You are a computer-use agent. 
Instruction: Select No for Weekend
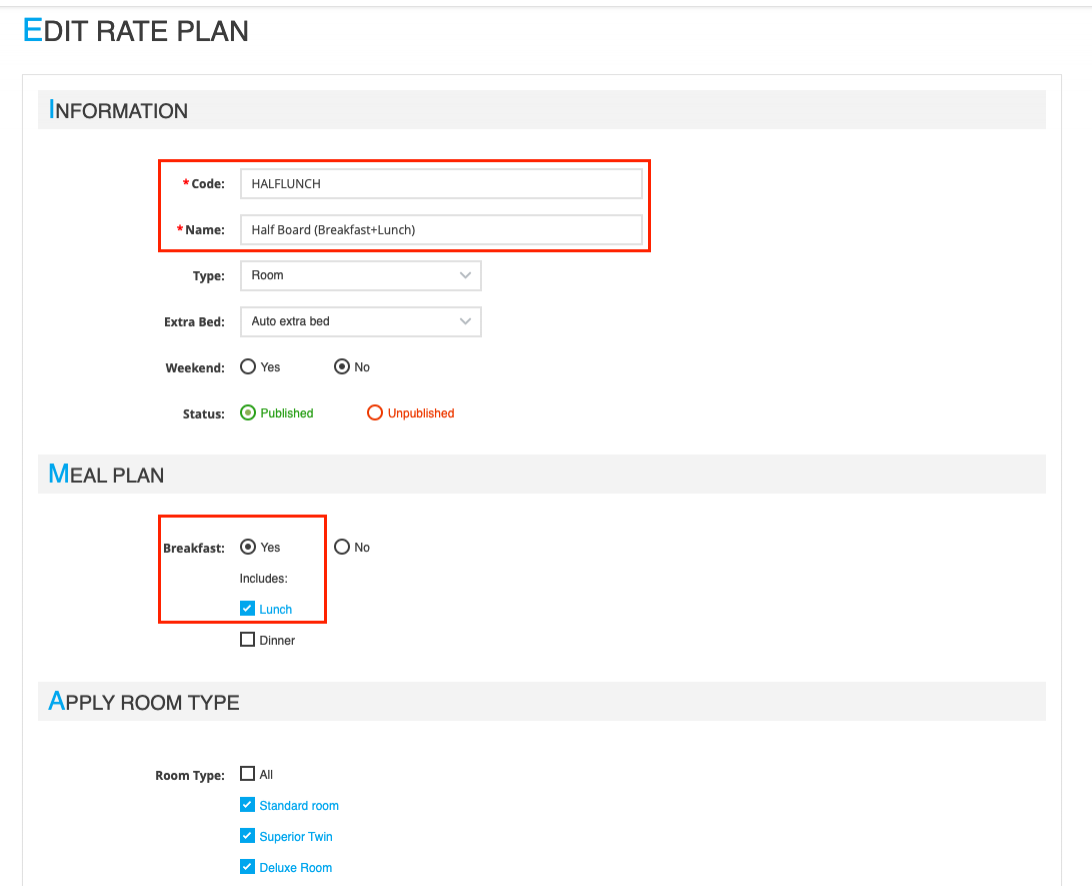[342, 367]
